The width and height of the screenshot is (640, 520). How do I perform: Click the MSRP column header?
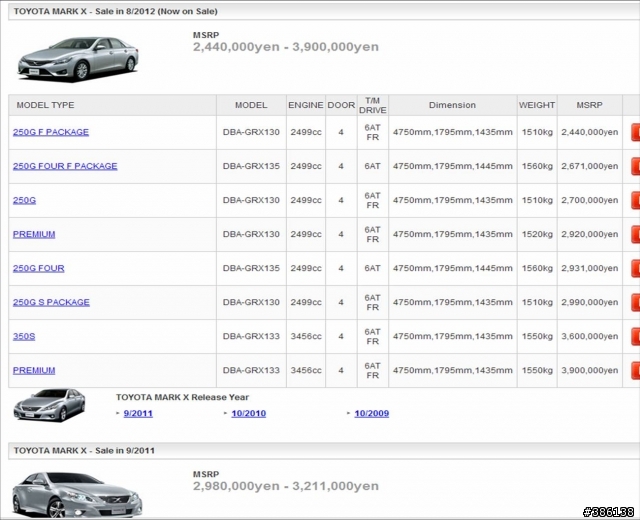pos(589,105)
